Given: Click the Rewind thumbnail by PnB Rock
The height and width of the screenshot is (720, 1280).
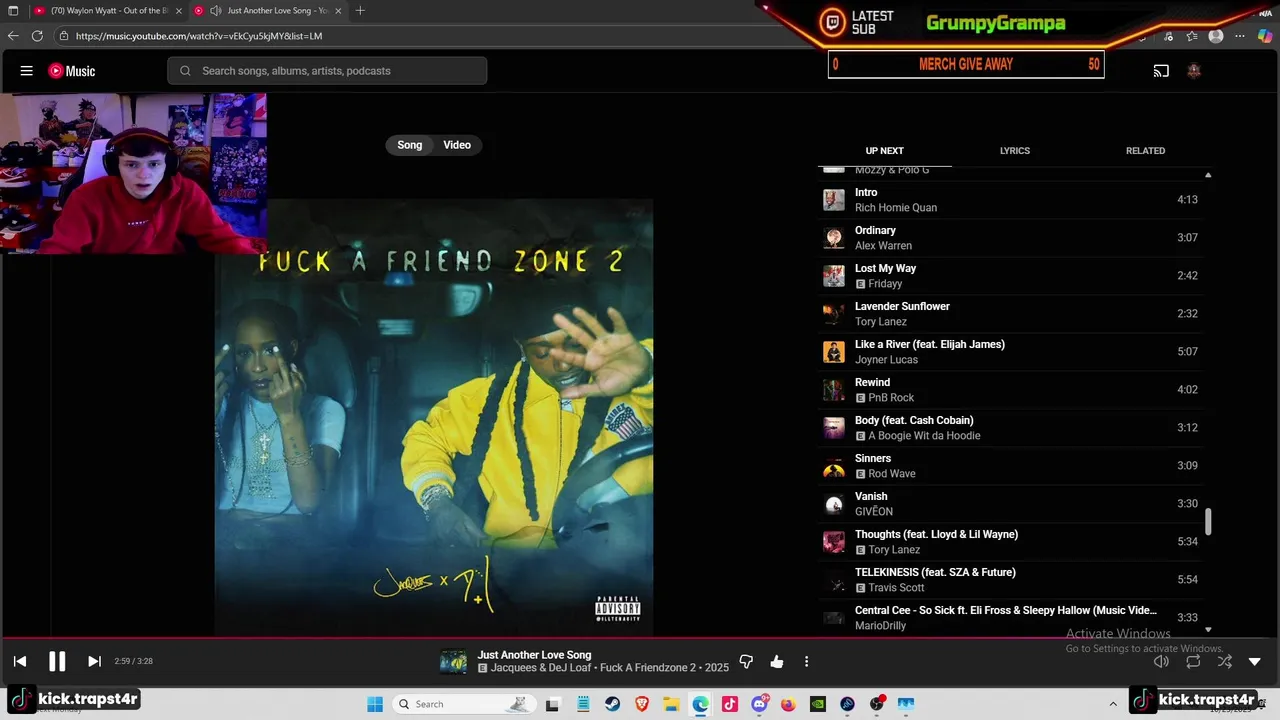Looking at the screenshot, I should [x=834, y=390].
